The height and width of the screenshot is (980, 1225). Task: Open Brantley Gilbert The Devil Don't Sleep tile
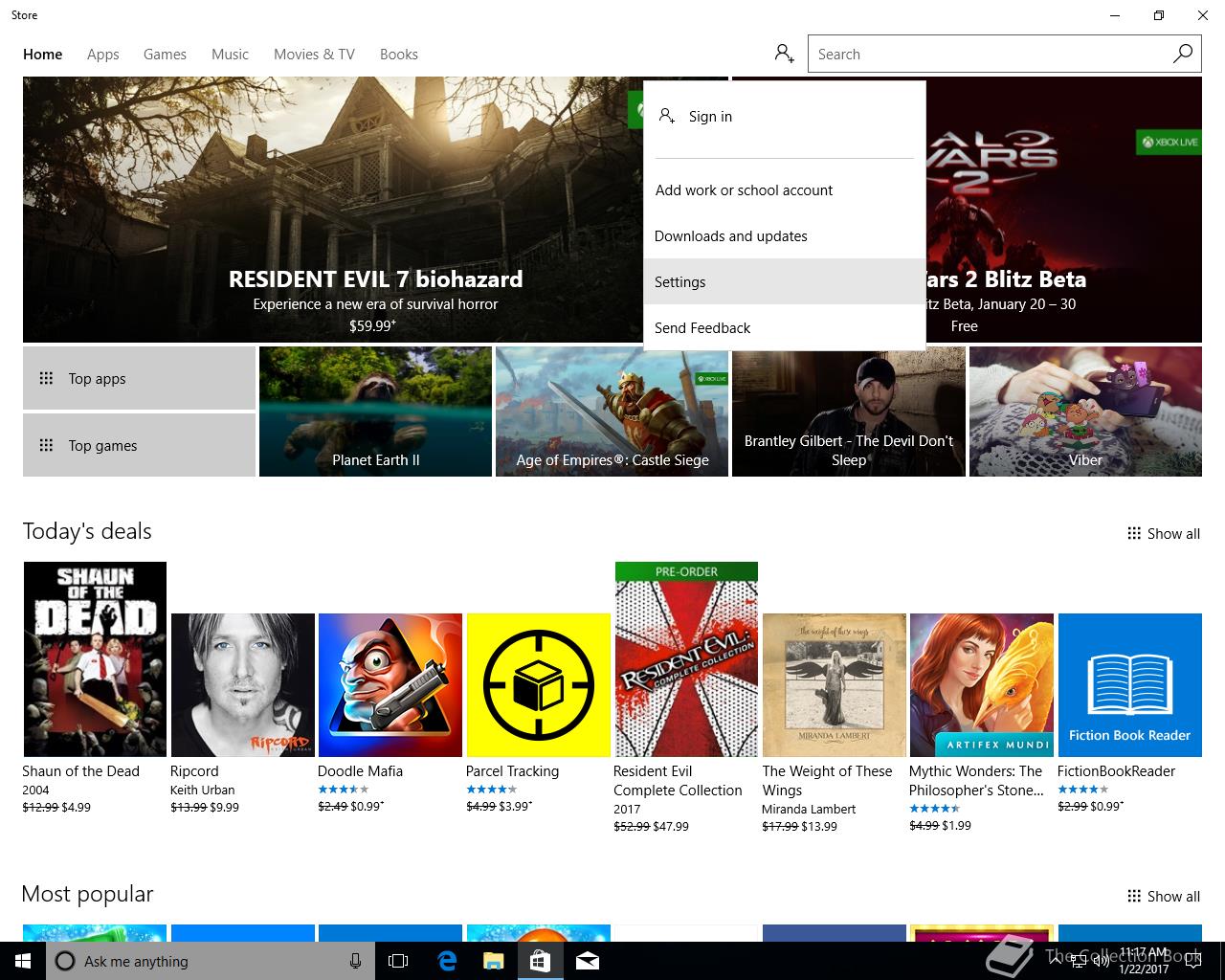pos(848,412)
